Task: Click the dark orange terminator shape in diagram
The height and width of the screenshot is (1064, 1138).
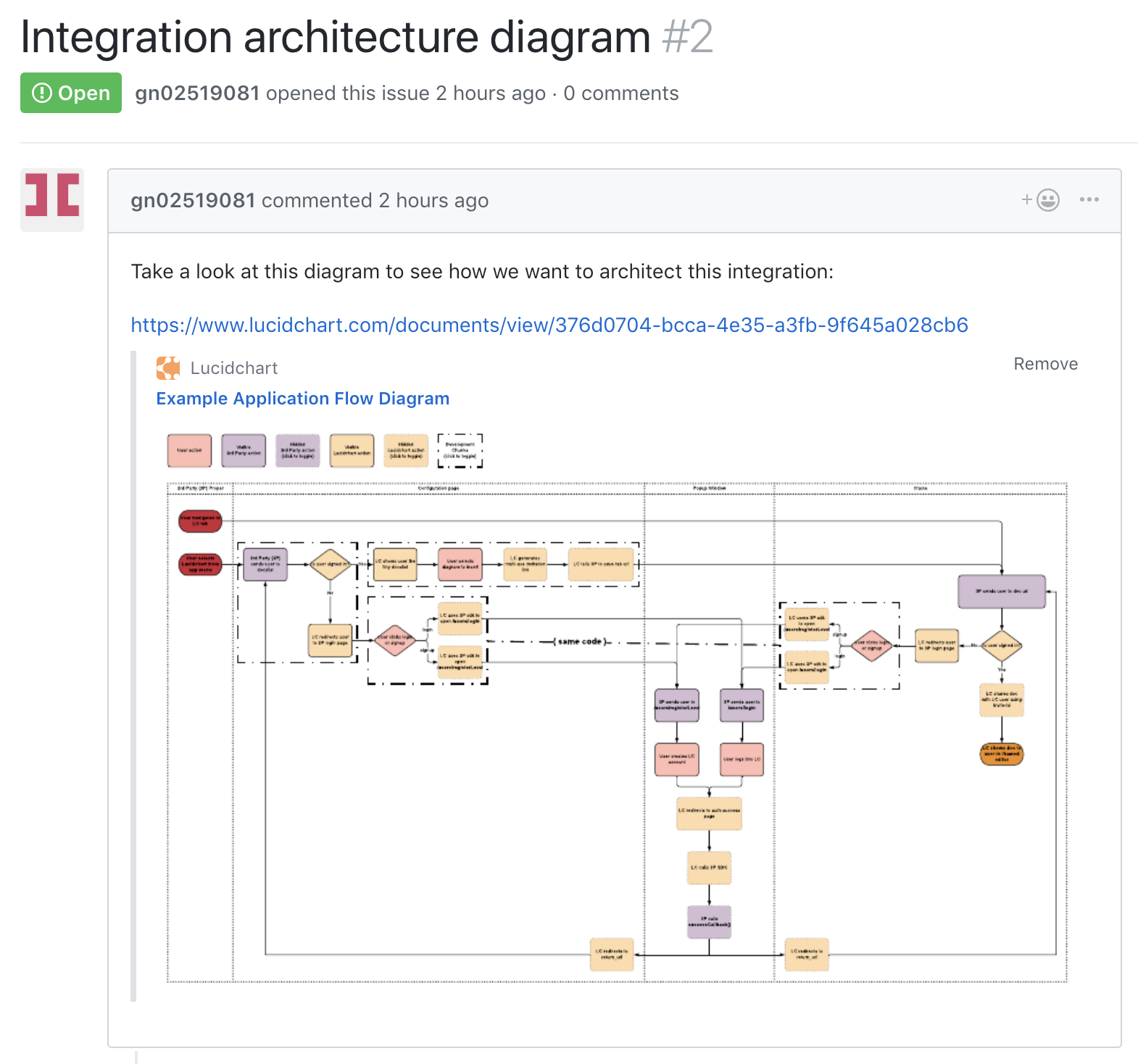Action: click(1001, 754)
